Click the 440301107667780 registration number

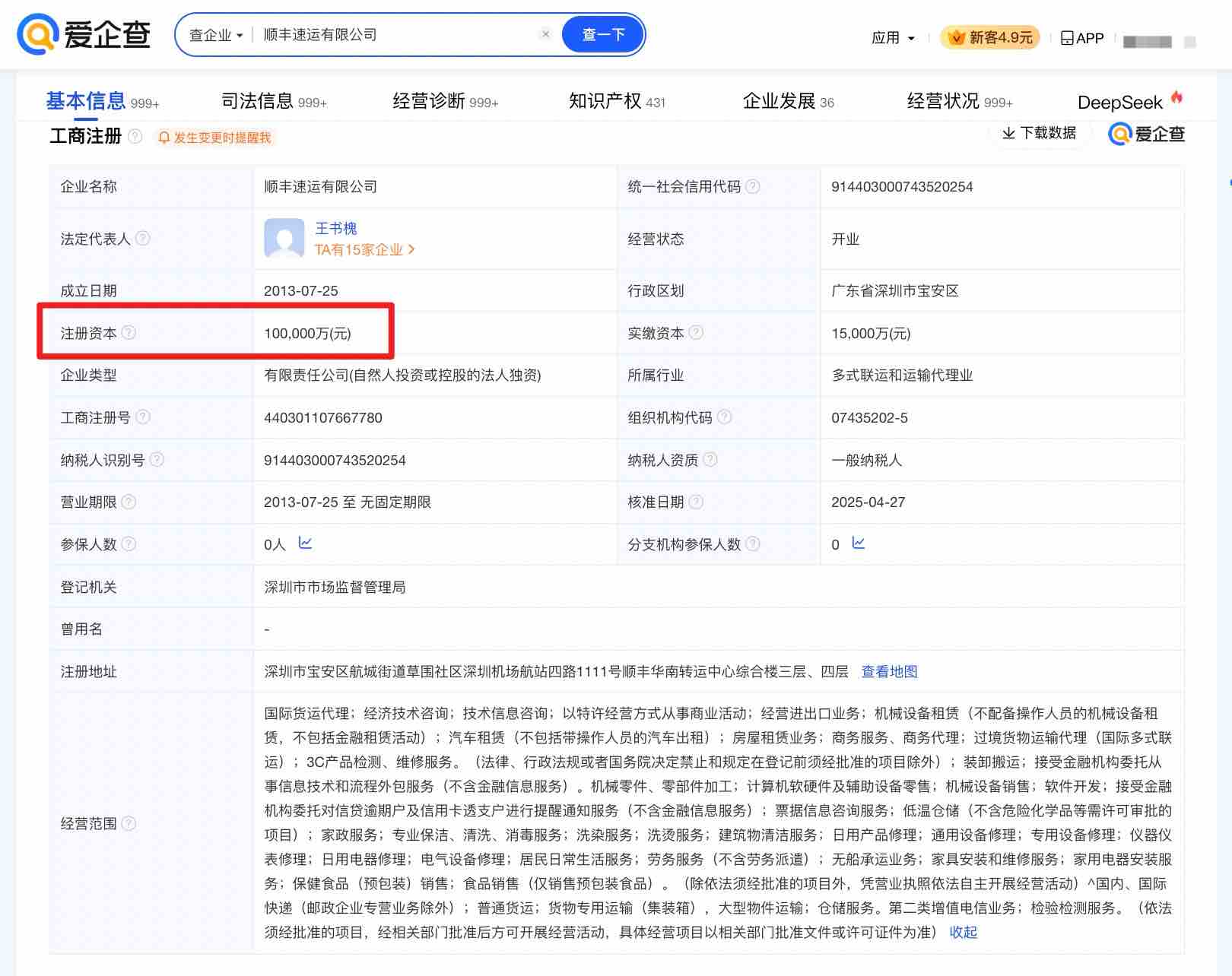[x=323, y=417]
